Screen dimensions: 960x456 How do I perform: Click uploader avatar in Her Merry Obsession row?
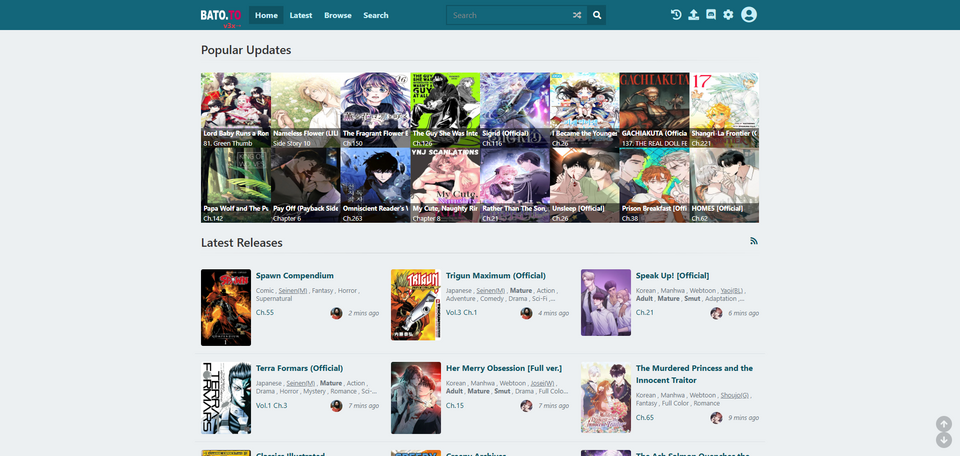pos(526,406)
